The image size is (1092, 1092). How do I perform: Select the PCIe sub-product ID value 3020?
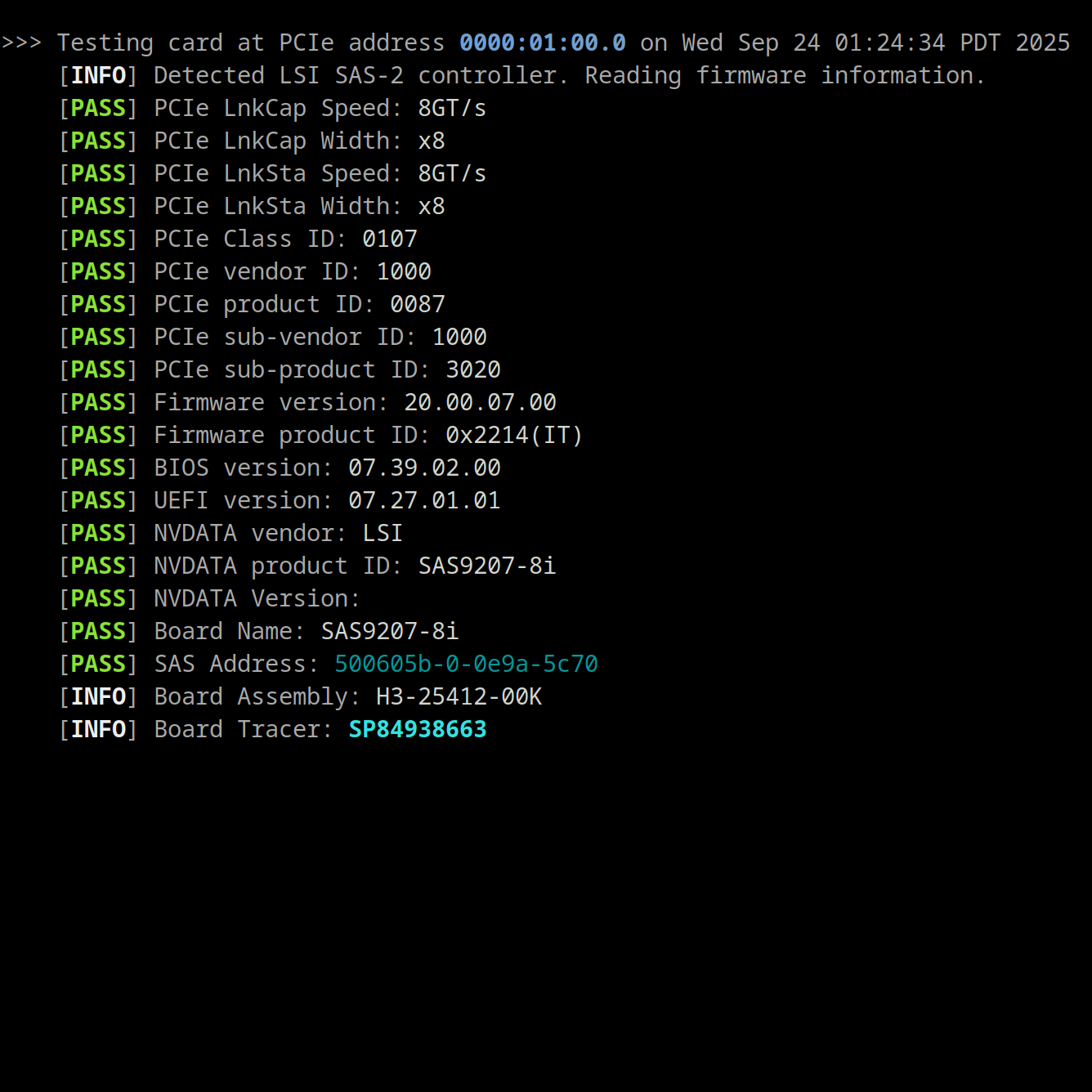pyautogui.click(x=473, y=369)
